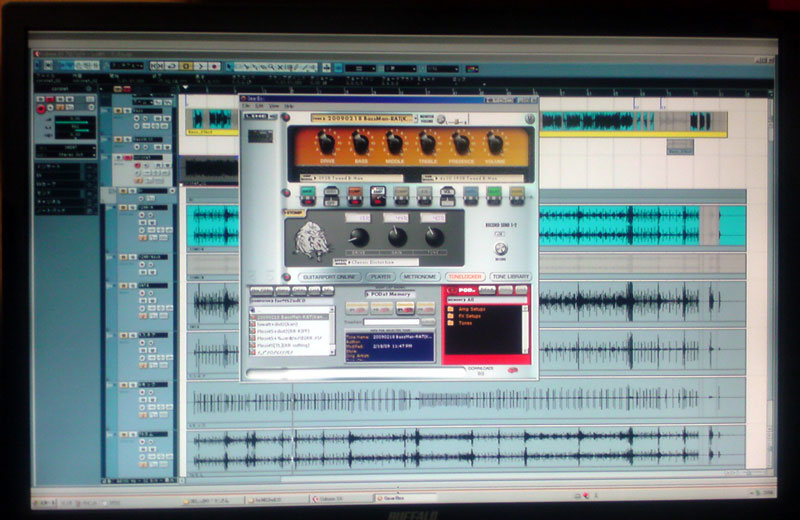Open the PODxt Memory dropdown
The height and width of the screenshot is (520, 800).
[390, 294]
